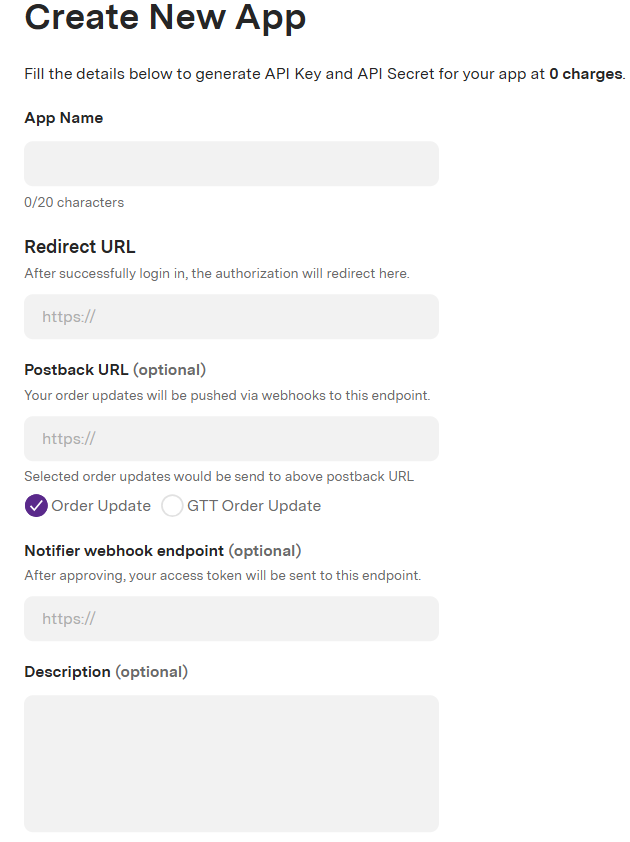Select the Postback URL input field
The image size is (630, 842).
[231, 439]
